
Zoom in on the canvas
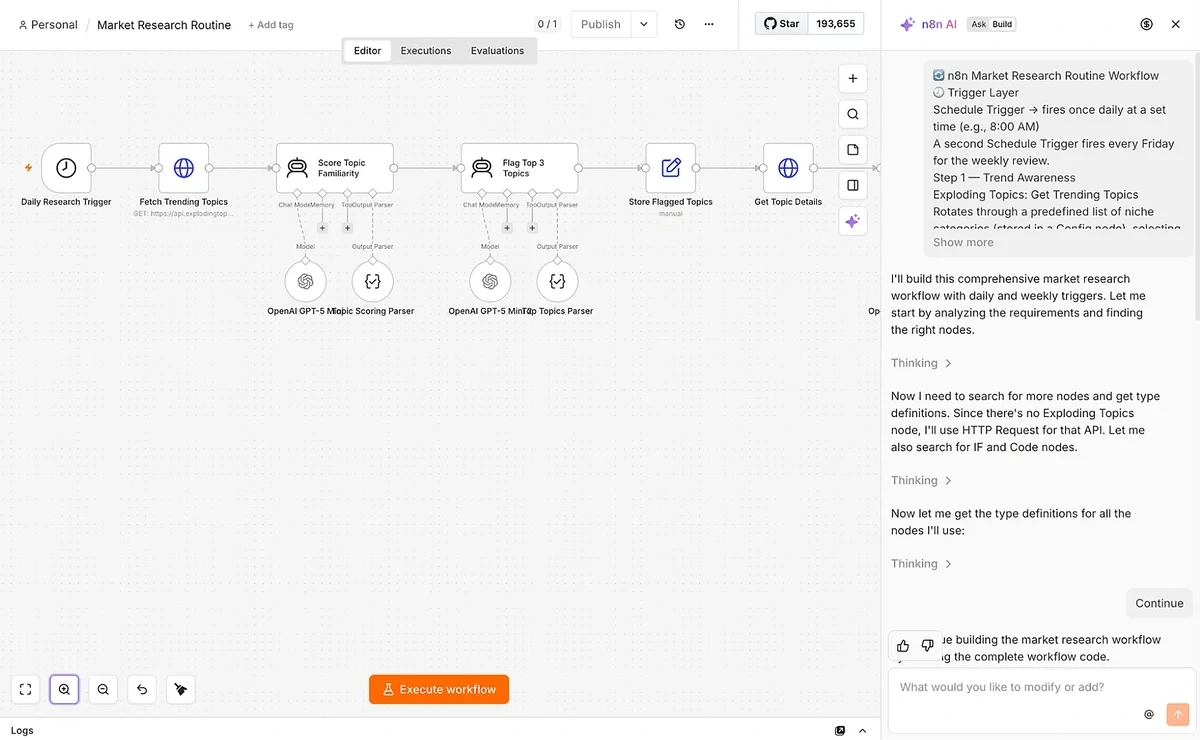pos(64,689)
